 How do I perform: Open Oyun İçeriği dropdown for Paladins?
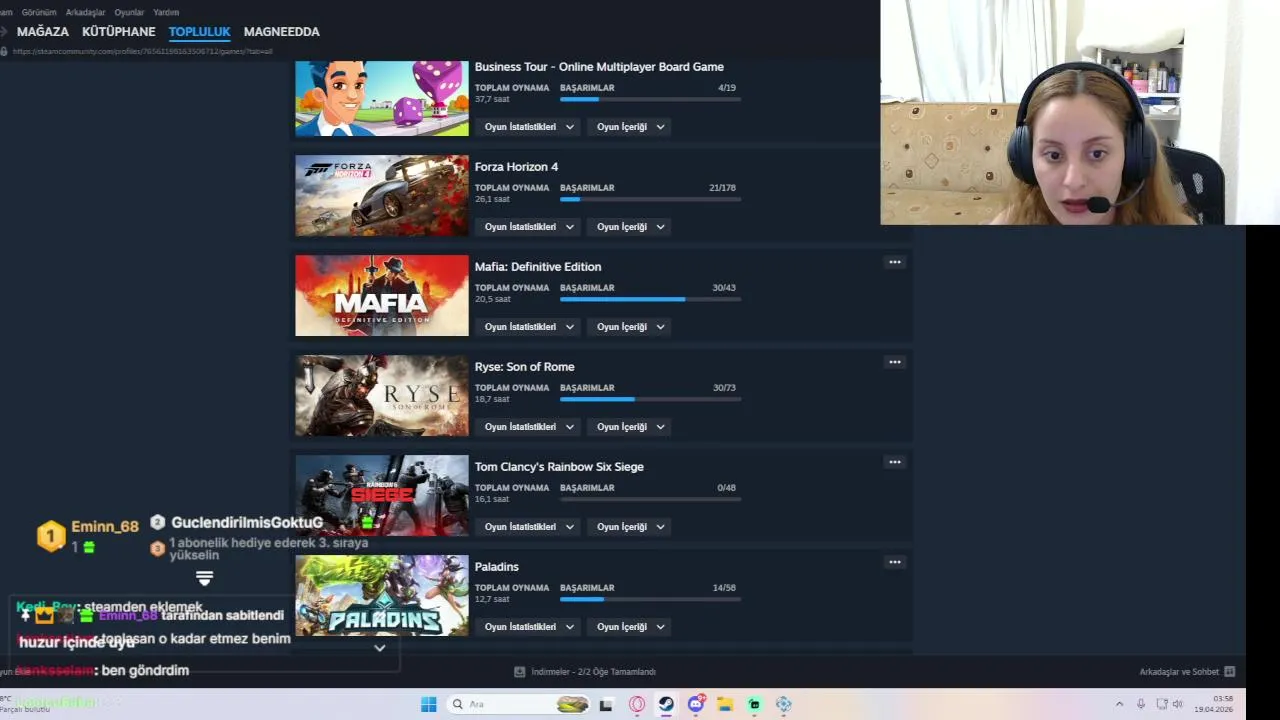tap(628, 627)
